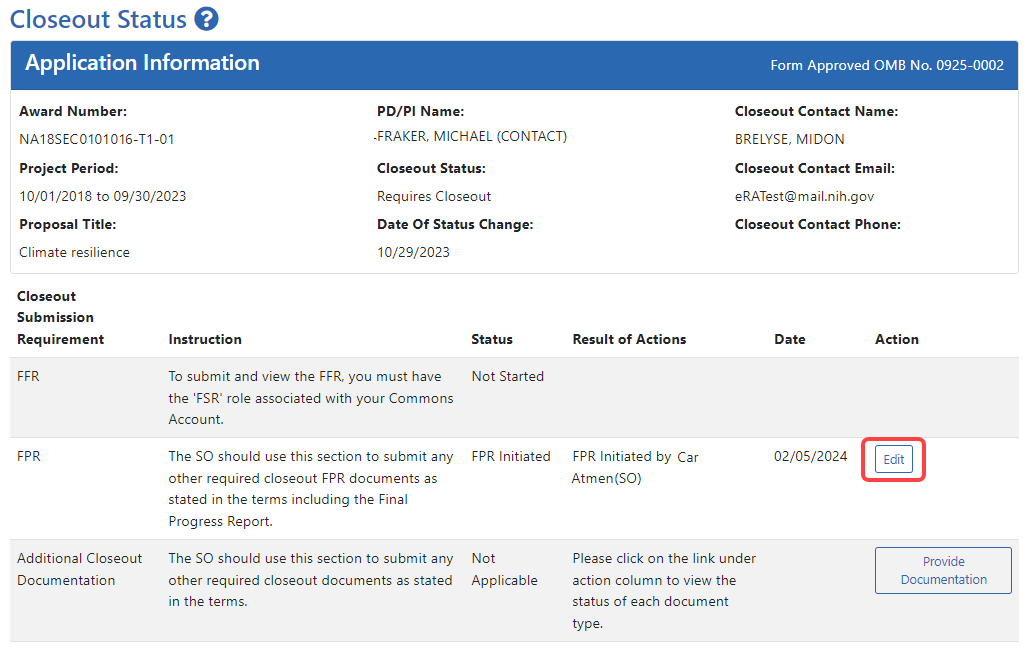Click Form Approved OMB No. 0925-0002 text
The height and width of the screenshot is (649, 1030).
coord(886,65)
